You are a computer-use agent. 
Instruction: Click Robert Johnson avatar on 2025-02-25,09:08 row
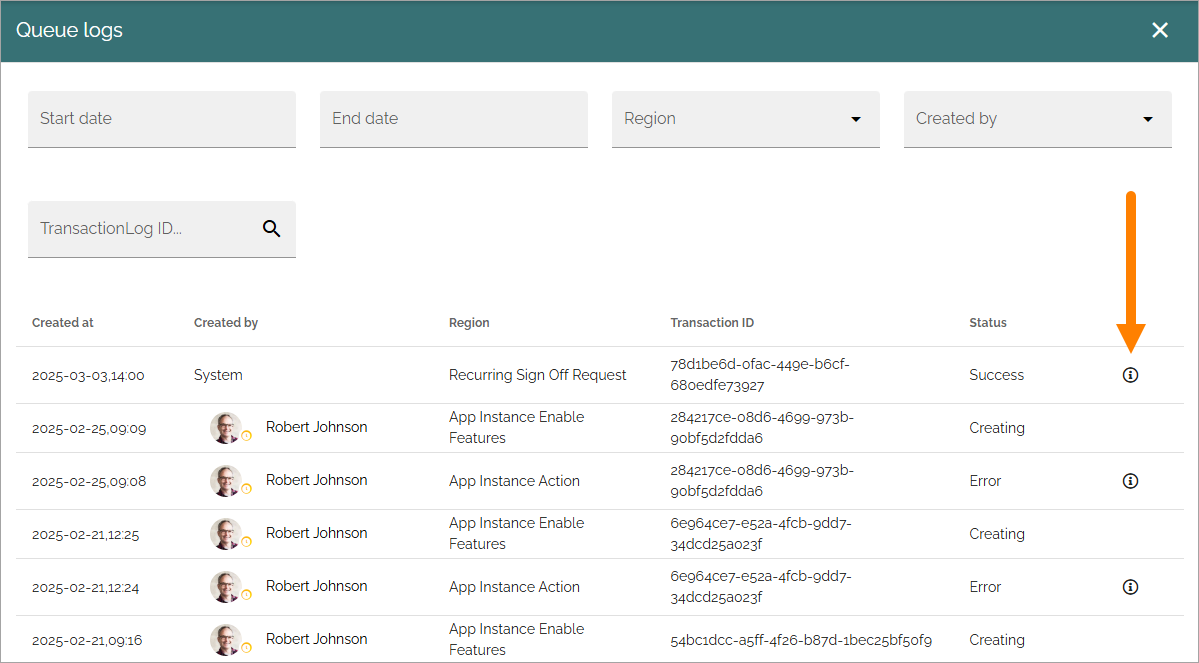[x=226, y=480]
